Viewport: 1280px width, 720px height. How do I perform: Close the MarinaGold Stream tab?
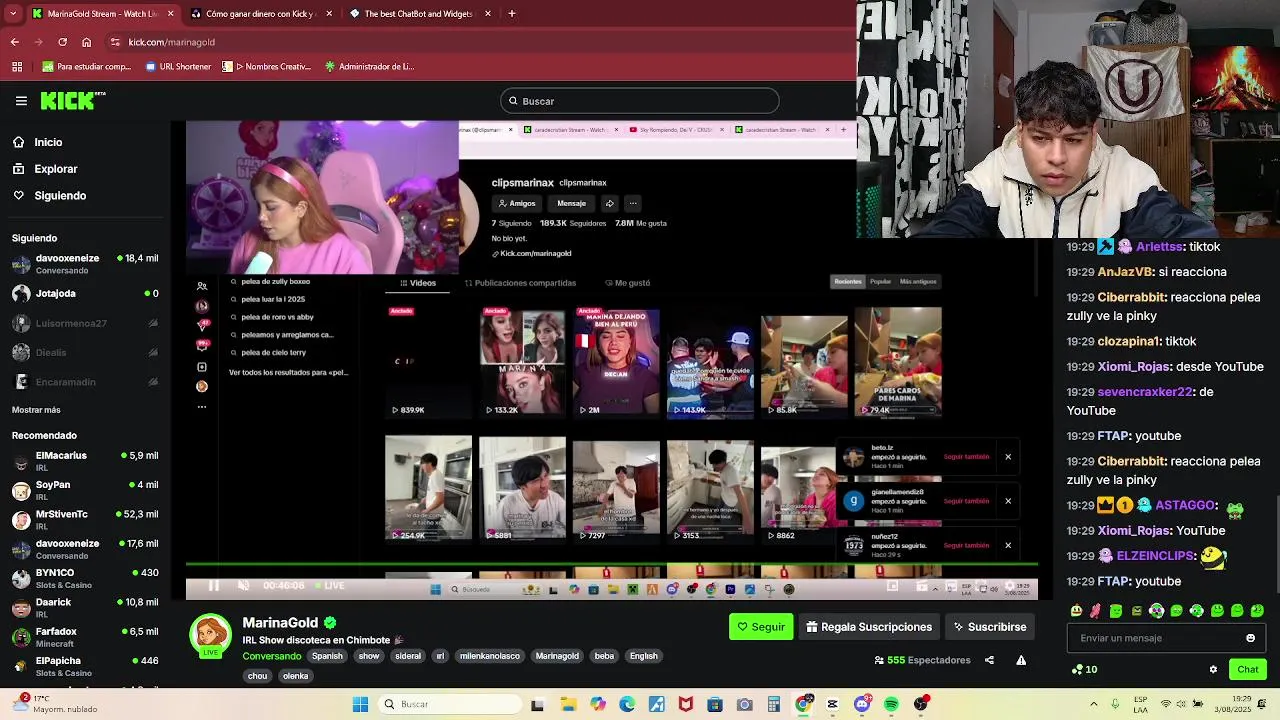pyautogui.click(x=171, y=14)
